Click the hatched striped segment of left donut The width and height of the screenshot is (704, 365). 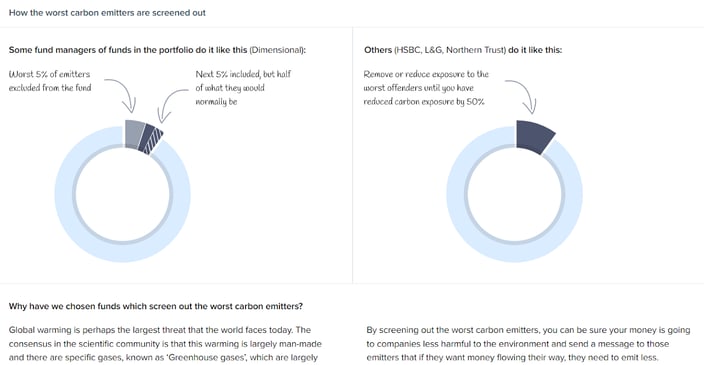click(155, 141)
